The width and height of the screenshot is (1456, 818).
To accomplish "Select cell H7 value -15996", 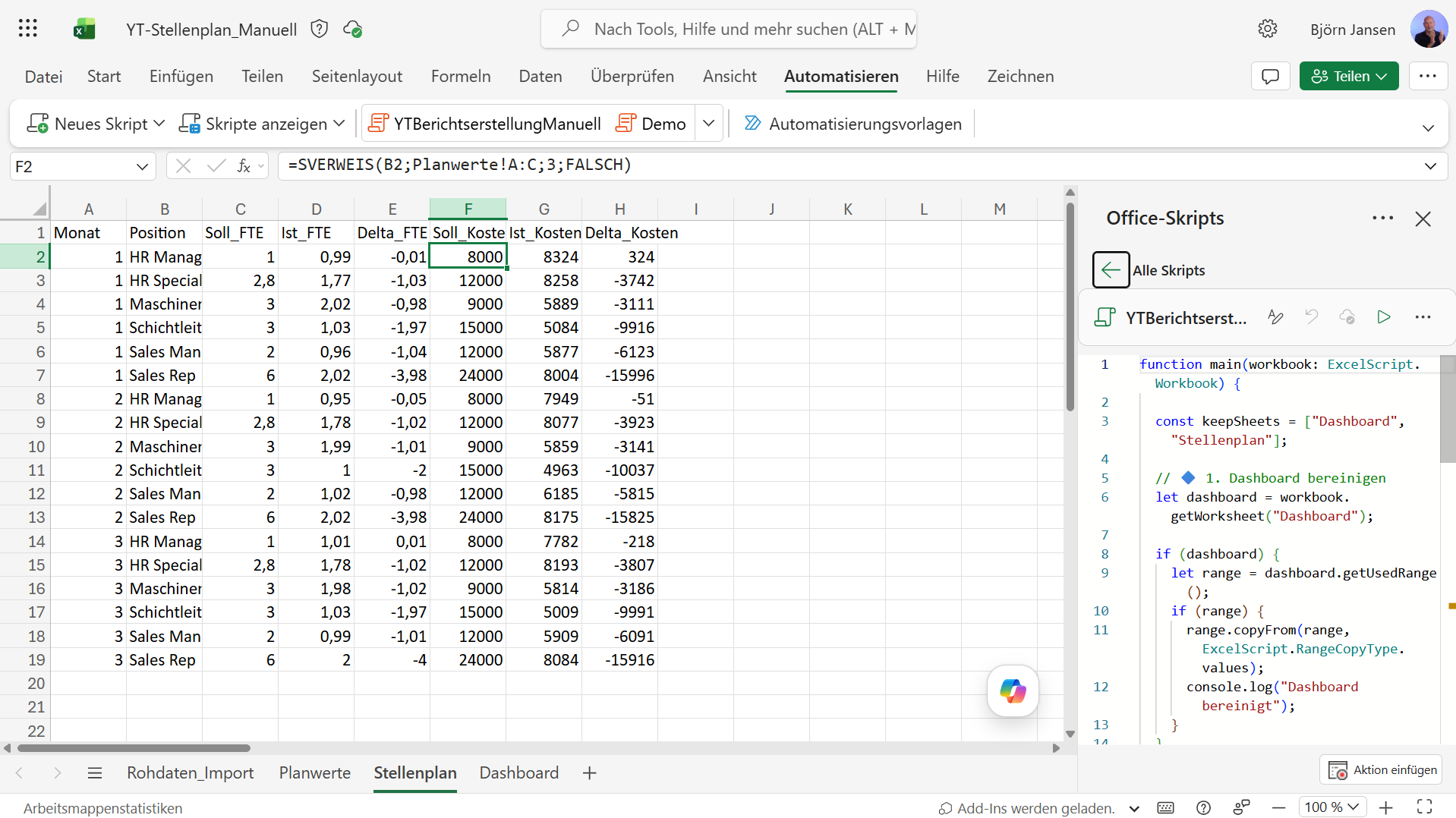I will 619,376.
